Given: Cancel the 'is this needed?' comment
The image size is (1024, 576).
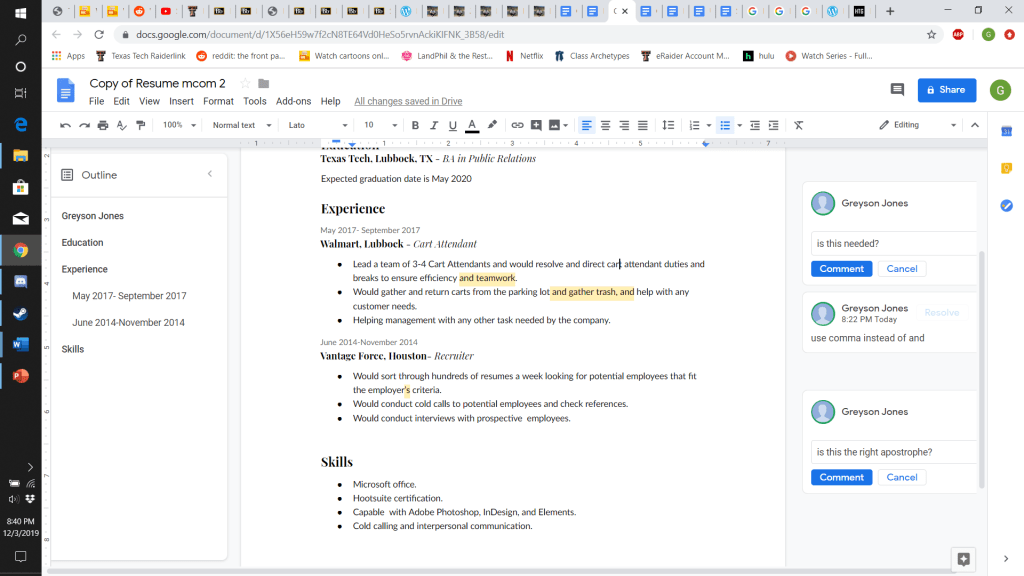Looking at the screenshot, I should (x=901, y=269).
